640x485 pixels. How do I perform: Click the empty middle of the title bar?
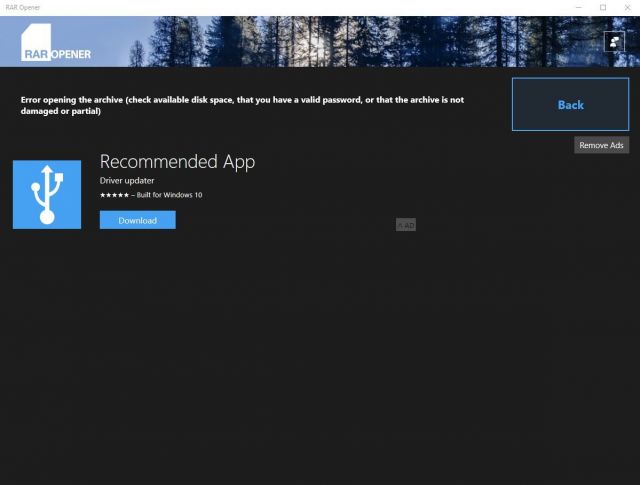point(300,7)
